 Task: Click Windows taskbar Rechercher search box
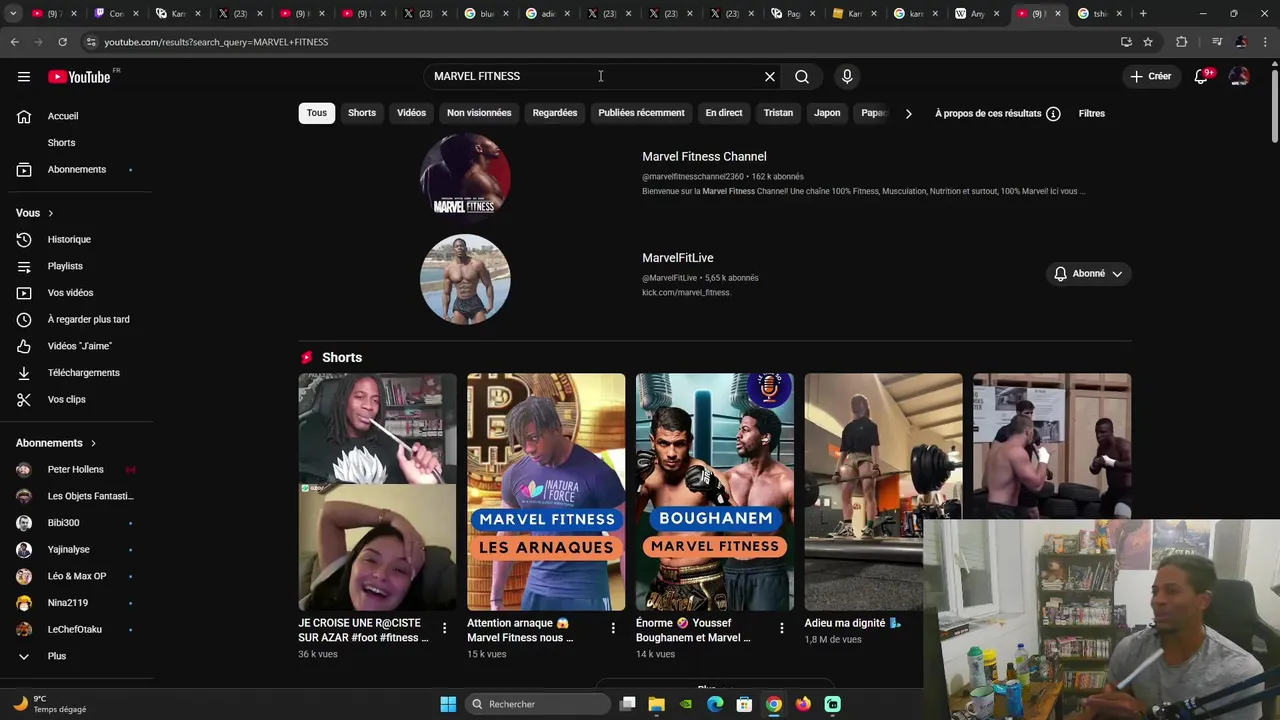538,704
